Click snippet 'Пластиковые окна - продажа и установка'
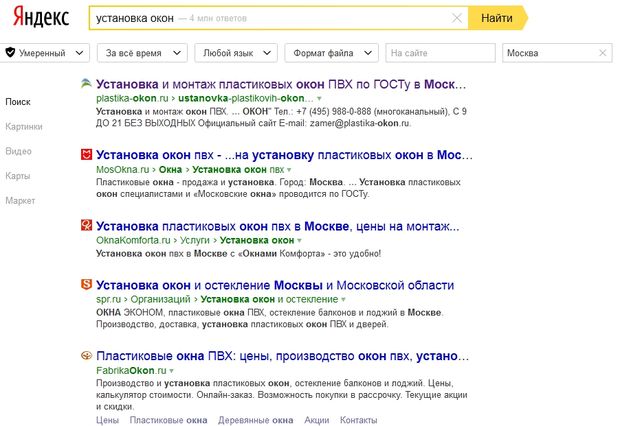 [278, 188]
